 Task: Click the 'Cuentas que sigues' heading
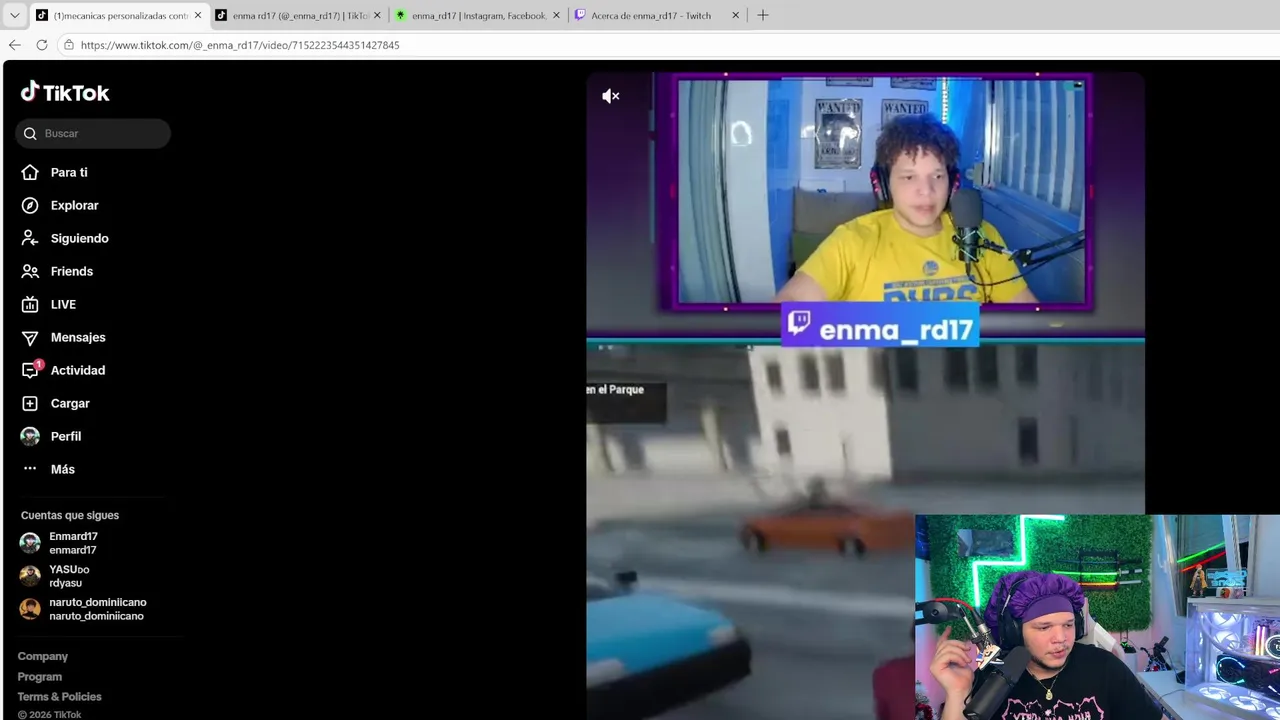(70, 515)
